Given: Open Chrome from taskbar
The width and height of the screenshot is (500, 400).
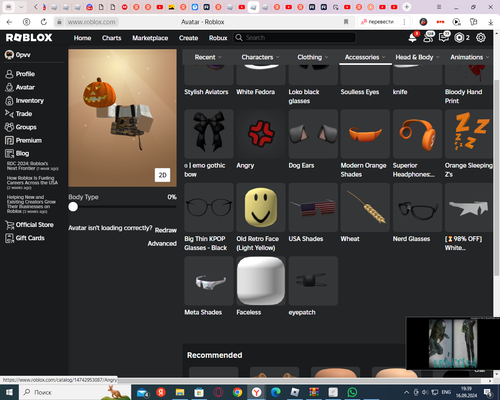Looking at the screenshot, I should pos(237,392).
